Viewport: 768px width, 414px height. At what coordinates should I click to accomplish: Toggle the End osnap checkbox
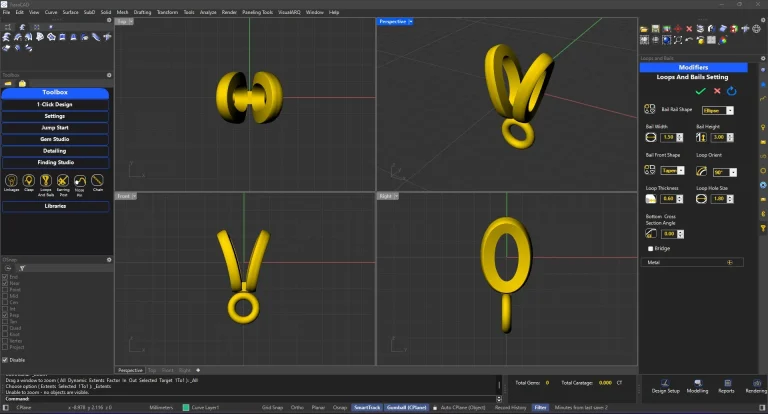5,277
